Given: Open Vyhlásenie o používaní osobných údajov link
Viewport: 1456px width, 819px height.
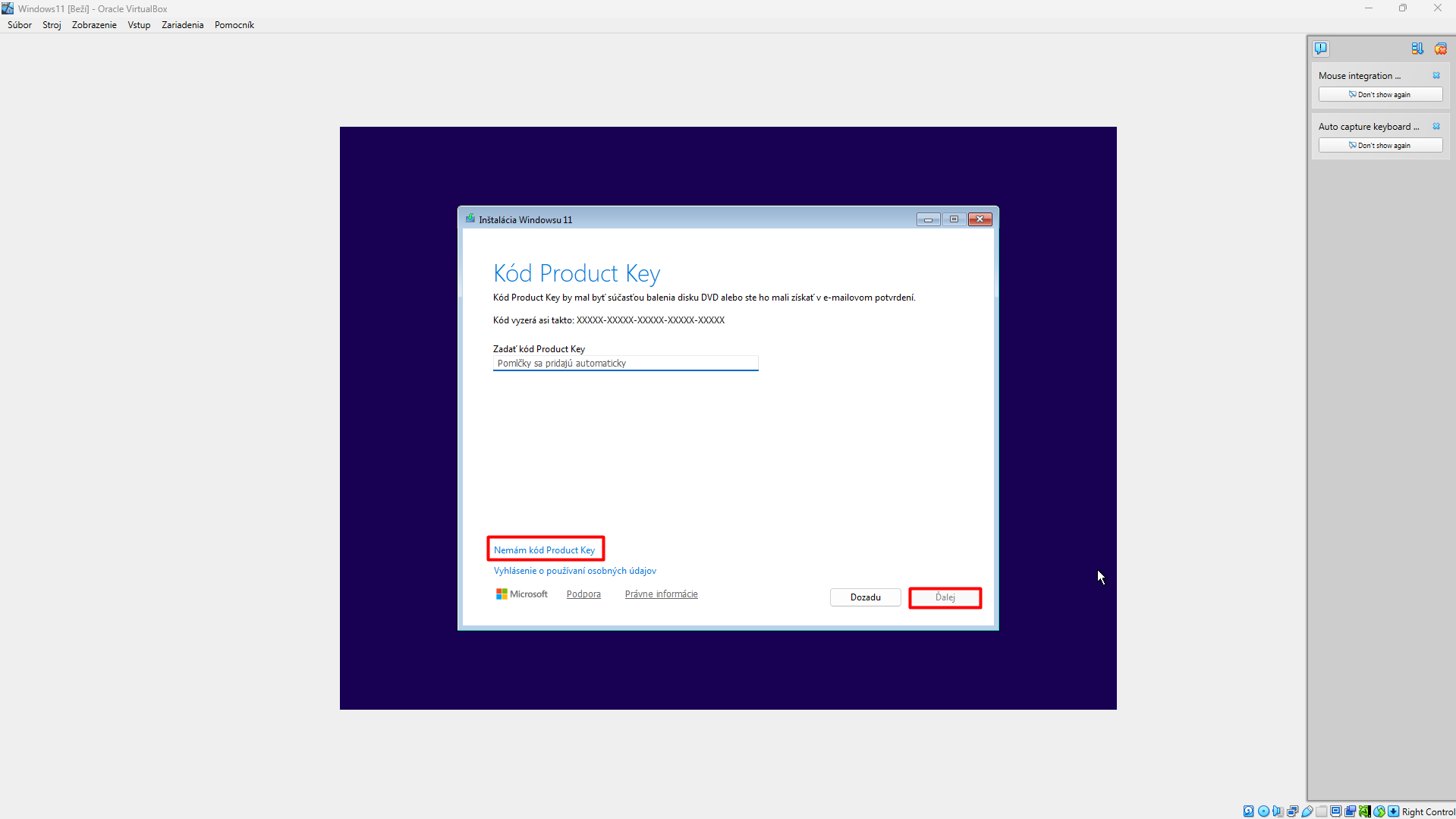Looking at the screenshot, I should [x=574, y=571].
